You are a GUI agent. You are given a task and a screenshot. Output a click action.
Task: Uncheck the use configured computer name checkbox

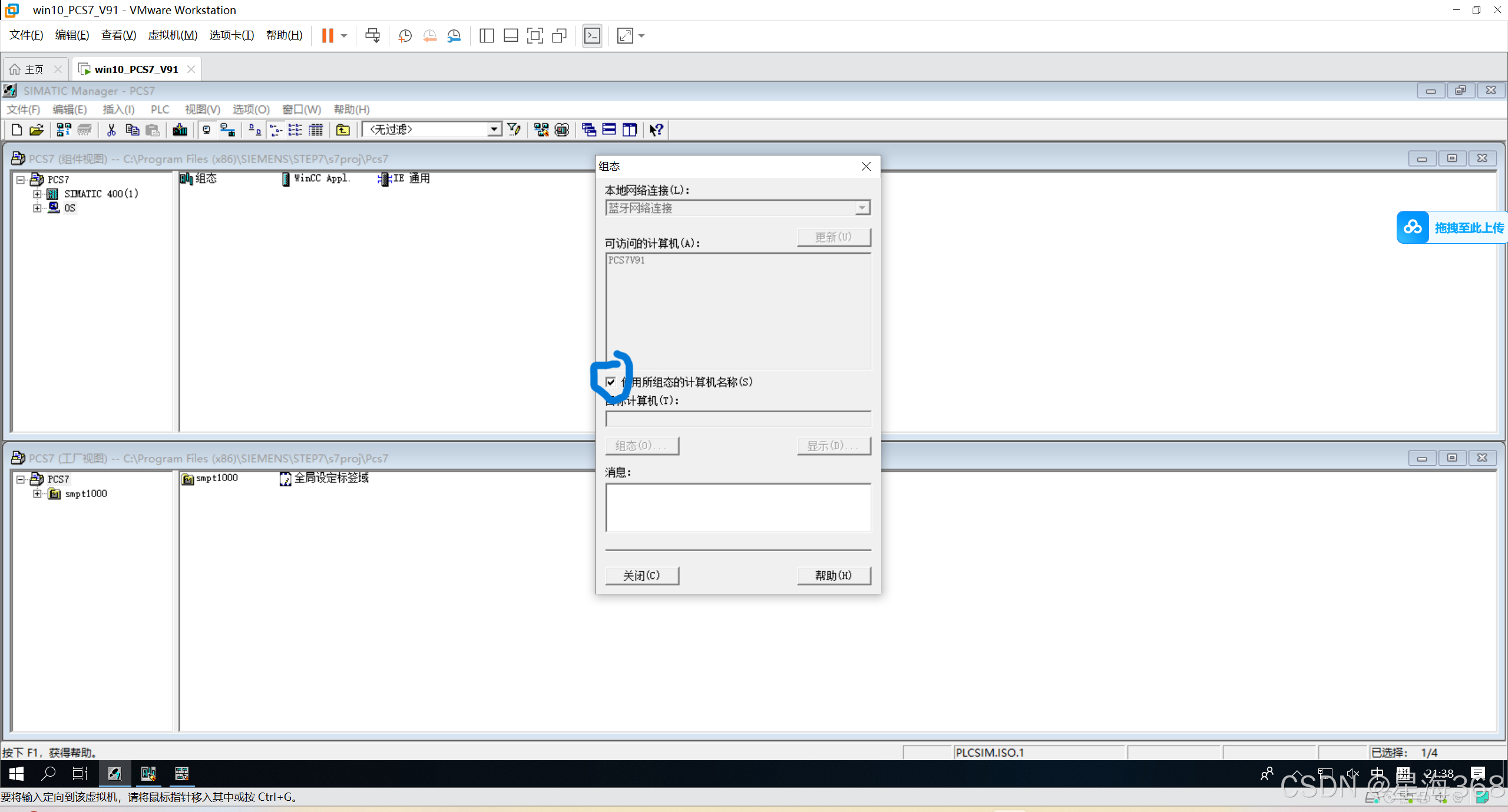[611, 382]
